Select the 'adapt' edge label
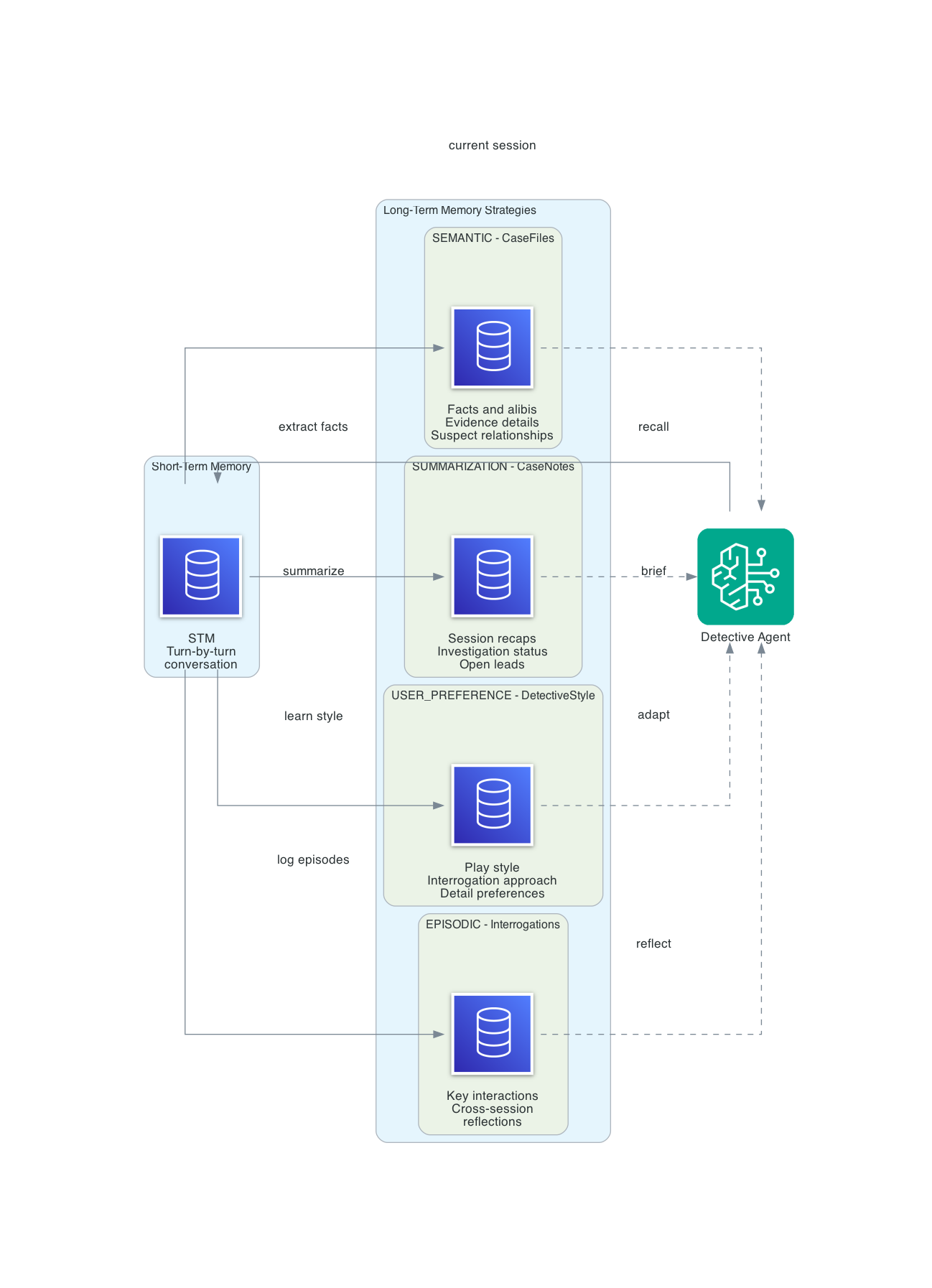This screenshot has height=1288, width=932. point(653,714)
